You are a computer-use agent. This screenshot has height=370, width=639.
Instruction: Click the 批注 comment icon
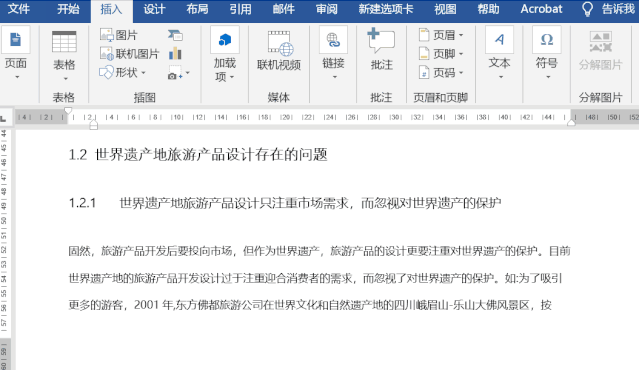pos(381,40)
